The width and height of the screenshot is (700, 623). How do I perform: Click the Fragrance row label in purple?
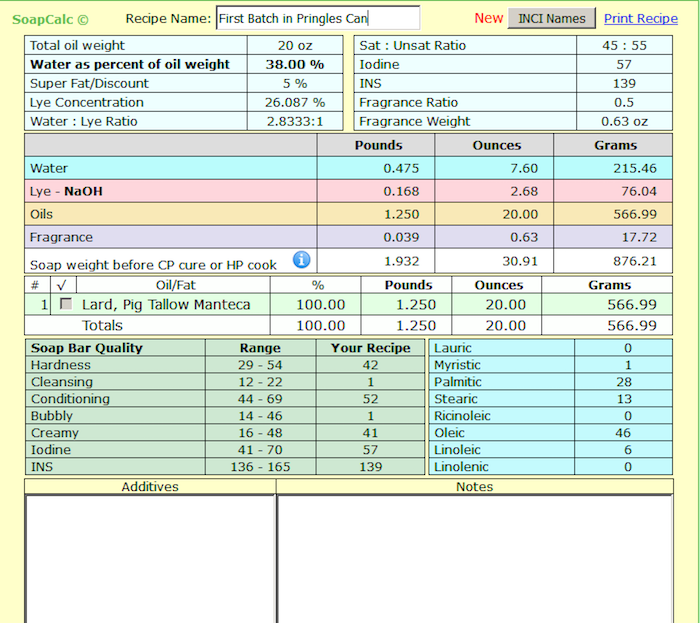(62, 237)
